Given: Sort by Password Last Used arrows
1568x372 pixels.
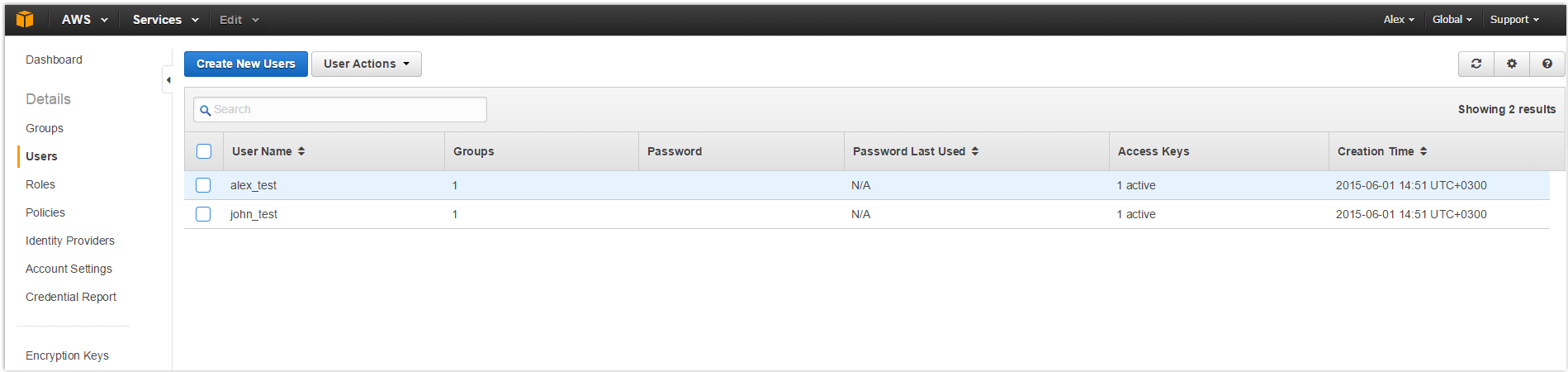Looking at the screenshot, I should click(975, 151).
